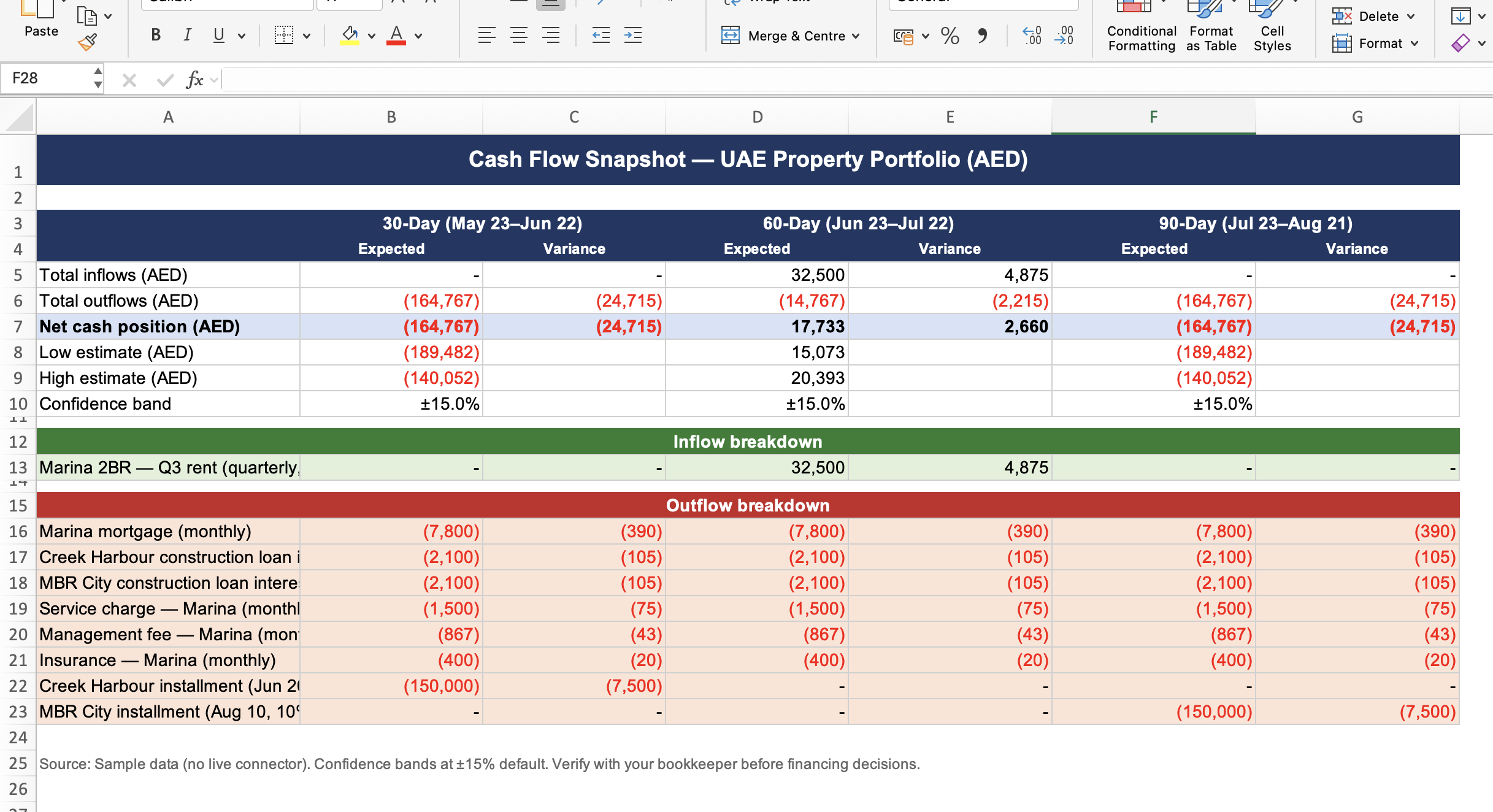
Task: Open the font colour picker dropdown
Action: 418,36
